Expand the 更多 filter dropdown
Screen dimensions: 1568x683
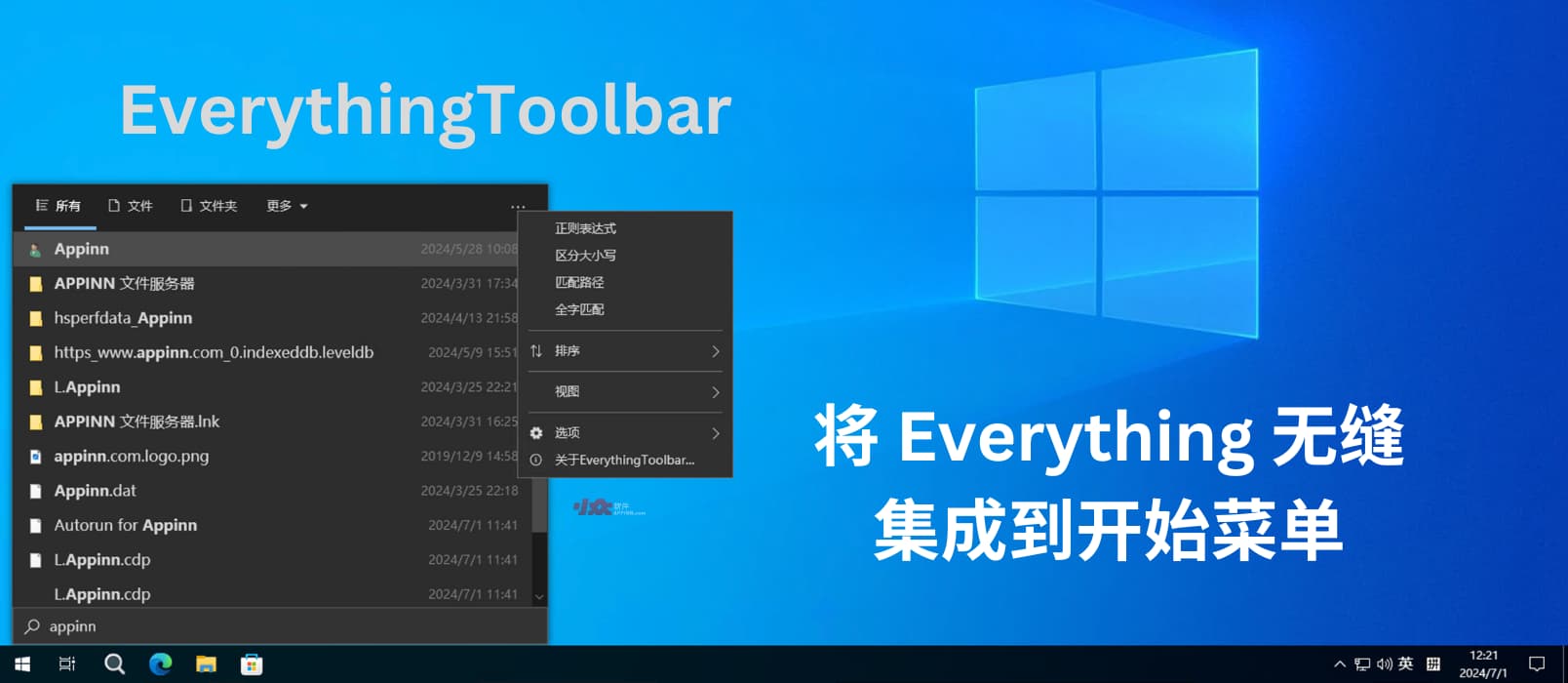(x=287, y=206)
